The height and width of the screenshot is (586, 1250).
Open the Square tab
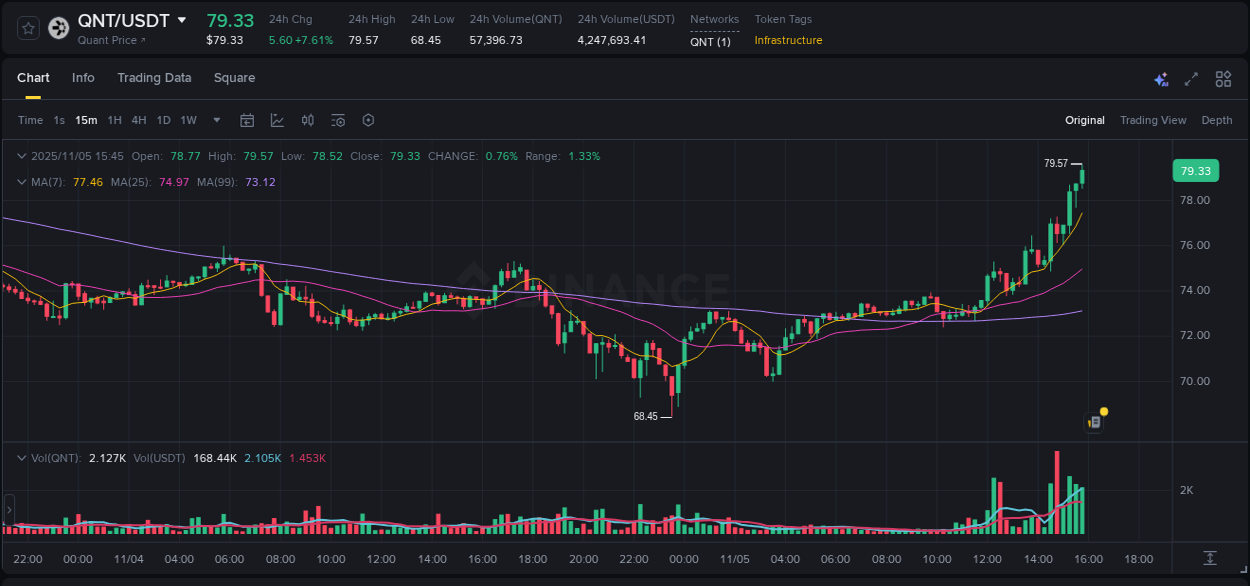pos(234,77)
